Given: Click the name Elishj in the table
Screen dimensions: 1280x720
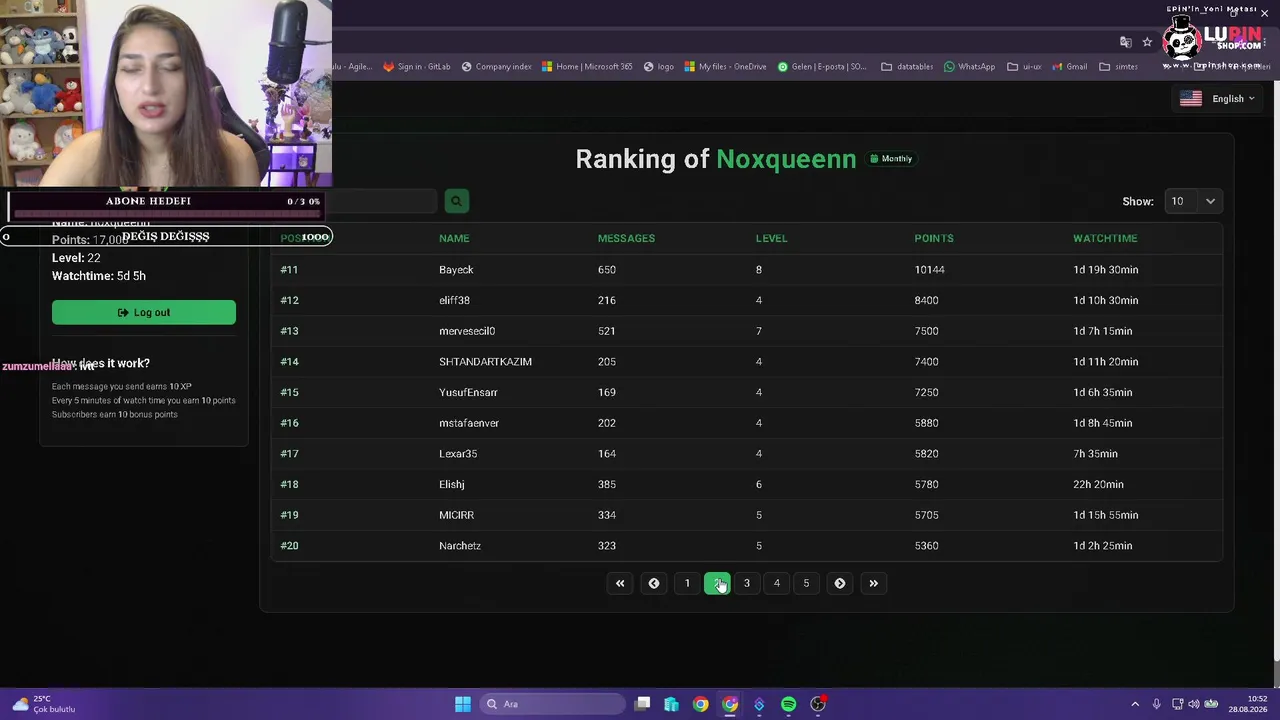Looking at the screenshot, I should (452, 484).
